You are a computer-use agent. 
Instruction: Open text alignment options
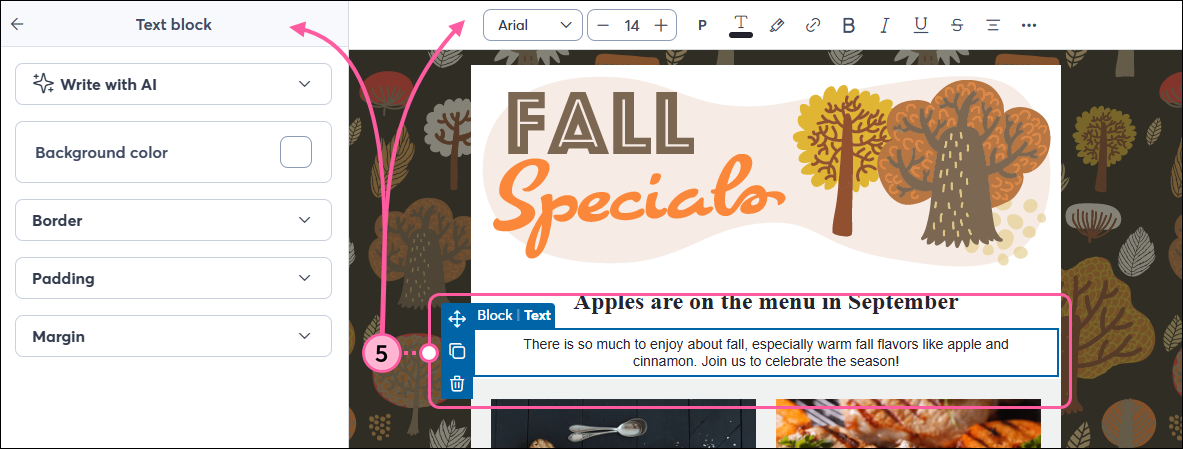pos(993,26)
